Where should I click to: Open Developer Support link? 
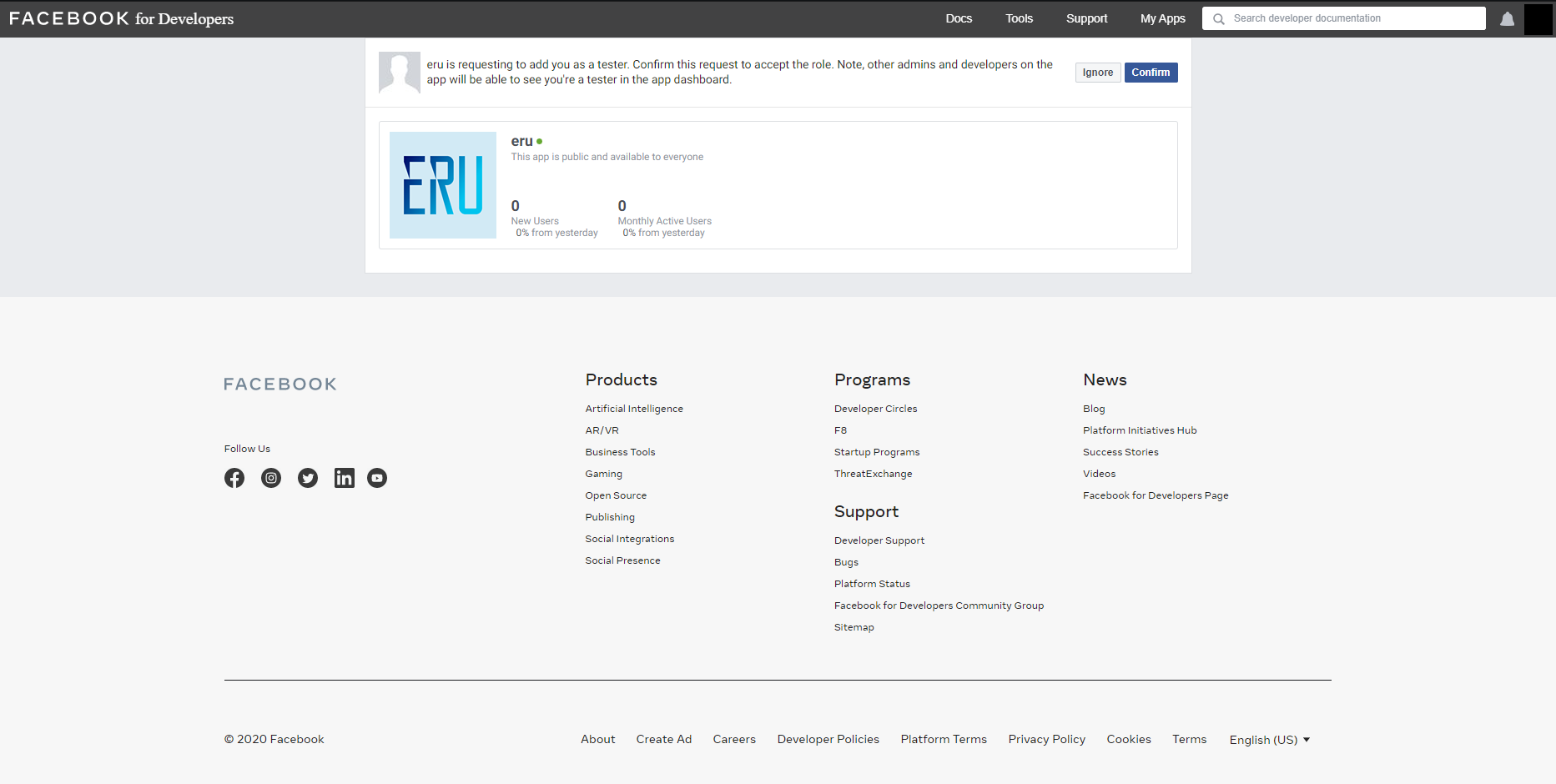click(879, 540)
